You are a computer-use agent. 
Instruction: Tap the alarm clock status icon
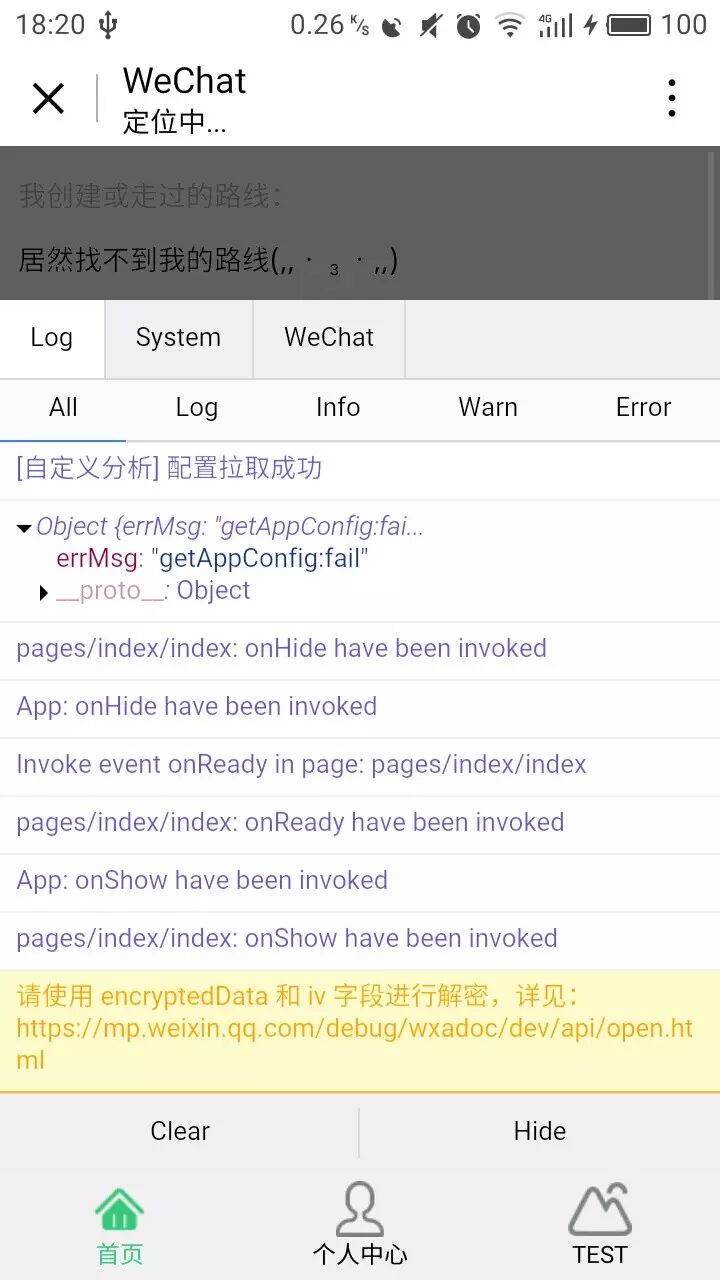click(x=468, y=25)
